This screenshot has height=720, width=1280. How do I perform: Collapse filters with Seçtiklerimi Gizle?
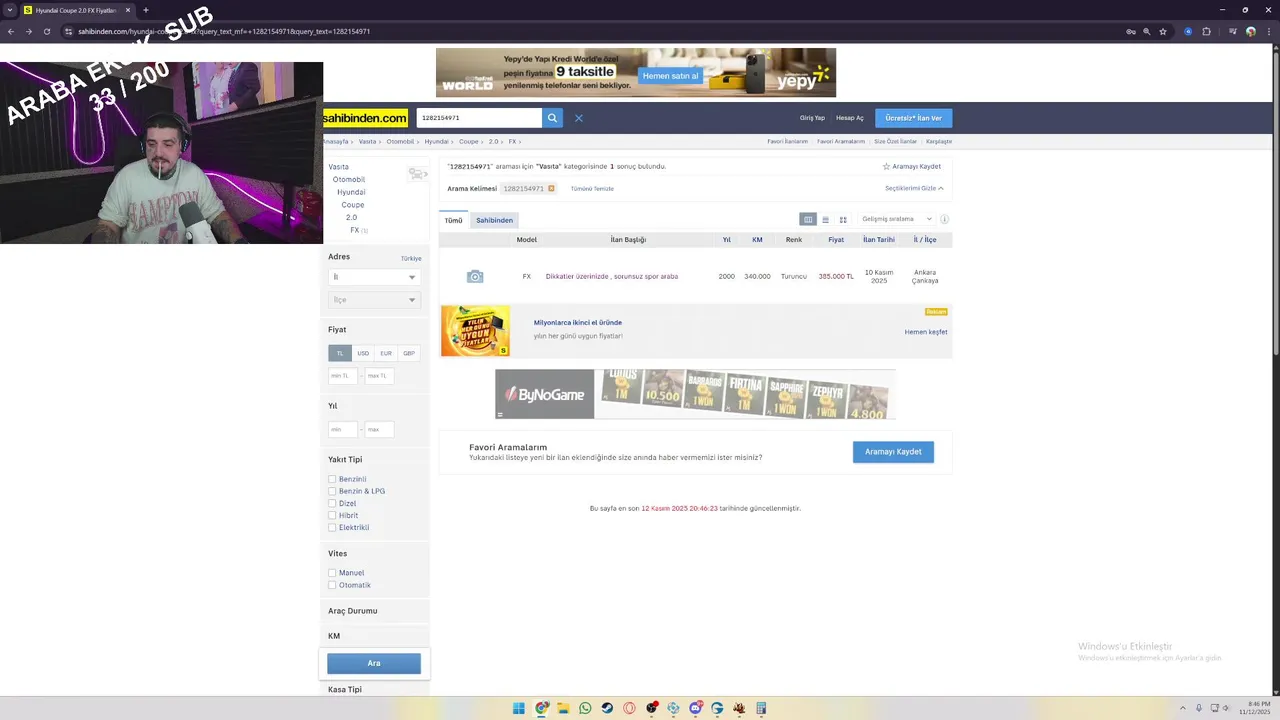(x=914, y=188)
